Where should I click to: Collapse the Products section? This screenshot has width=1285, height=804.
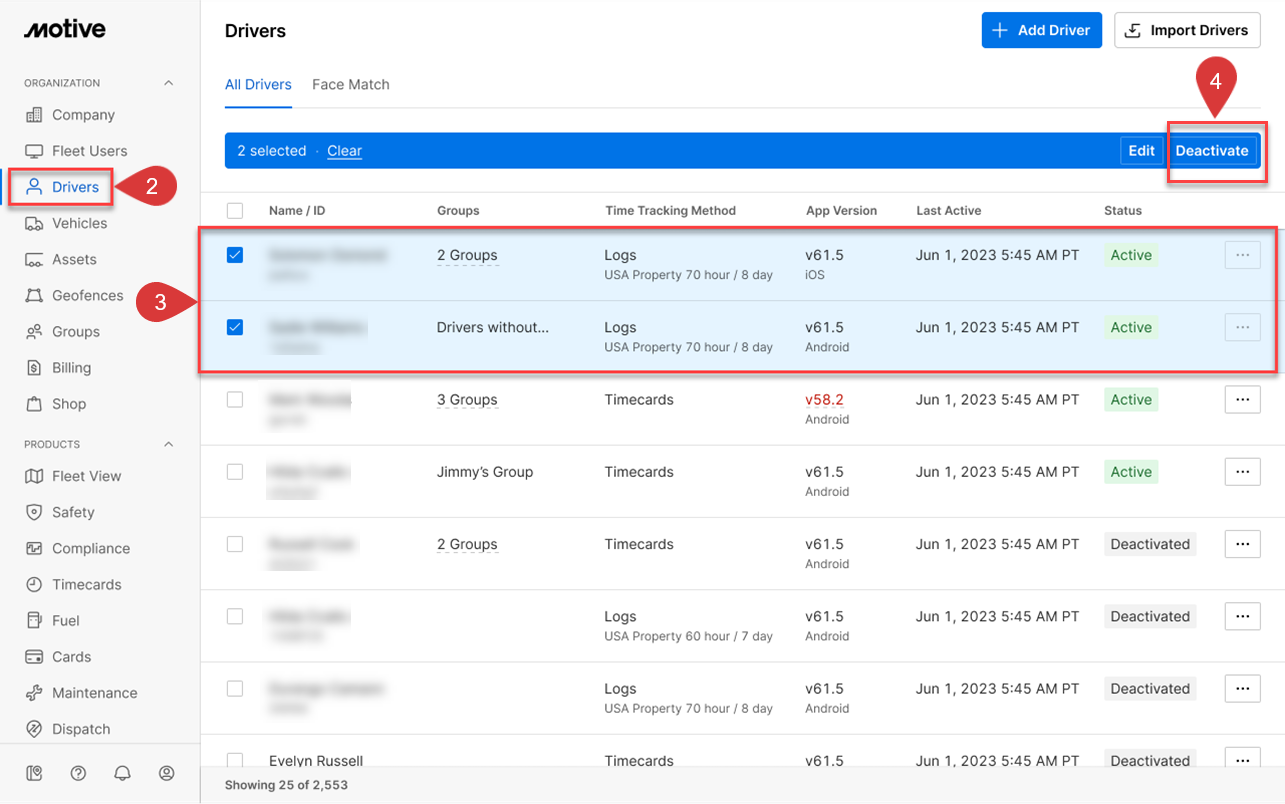click(x=168, y=444)
